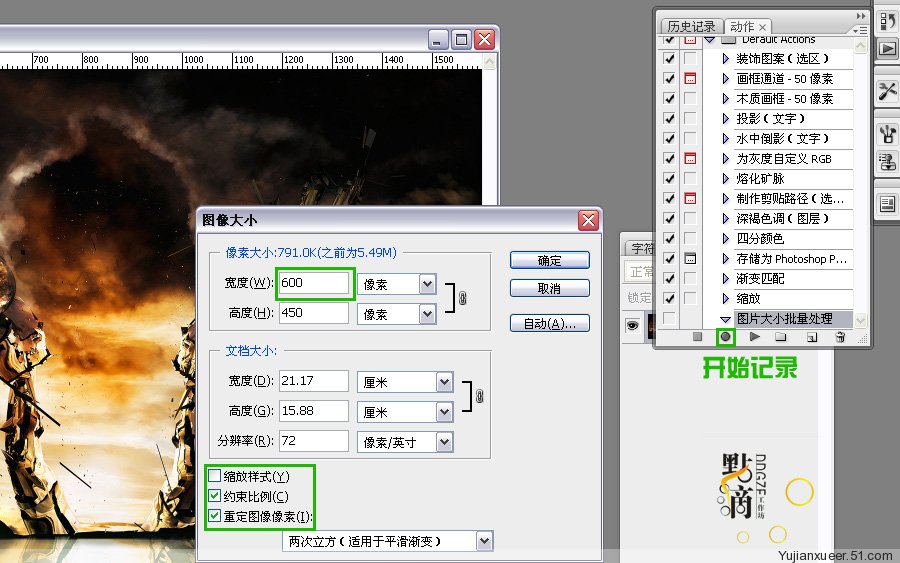Create a new action set folder
The height and width of the screenshot is (563, 900).
pos(781,337)
